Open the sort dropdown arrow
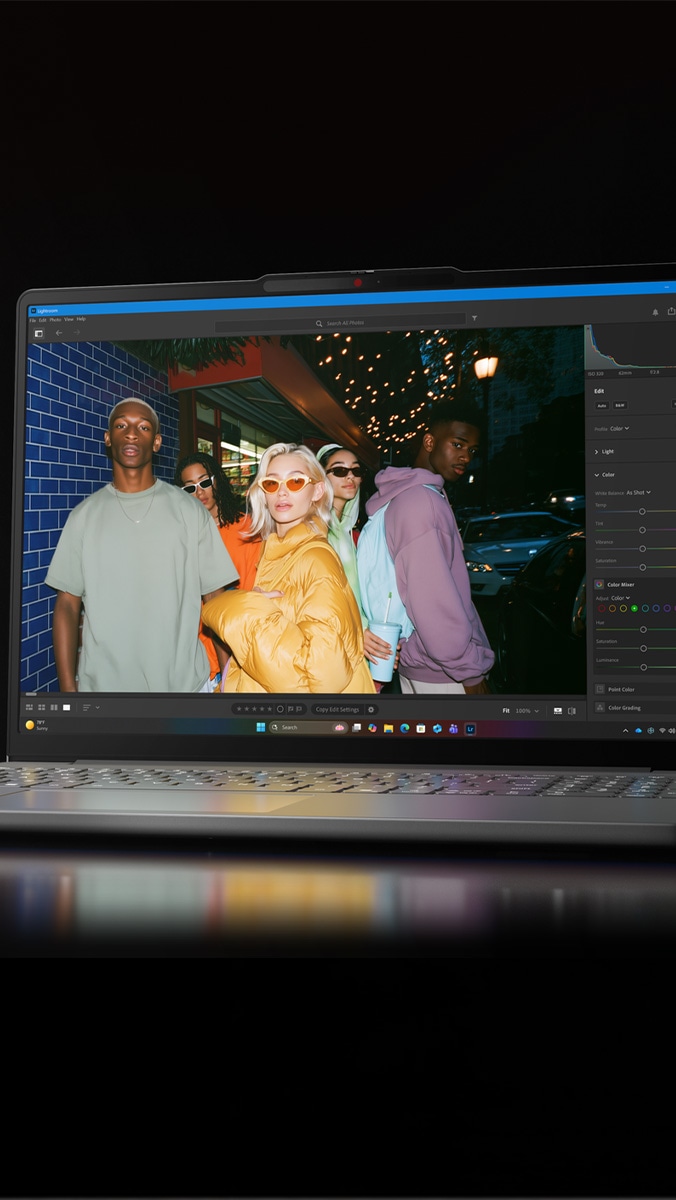 (x=98, y=708)
